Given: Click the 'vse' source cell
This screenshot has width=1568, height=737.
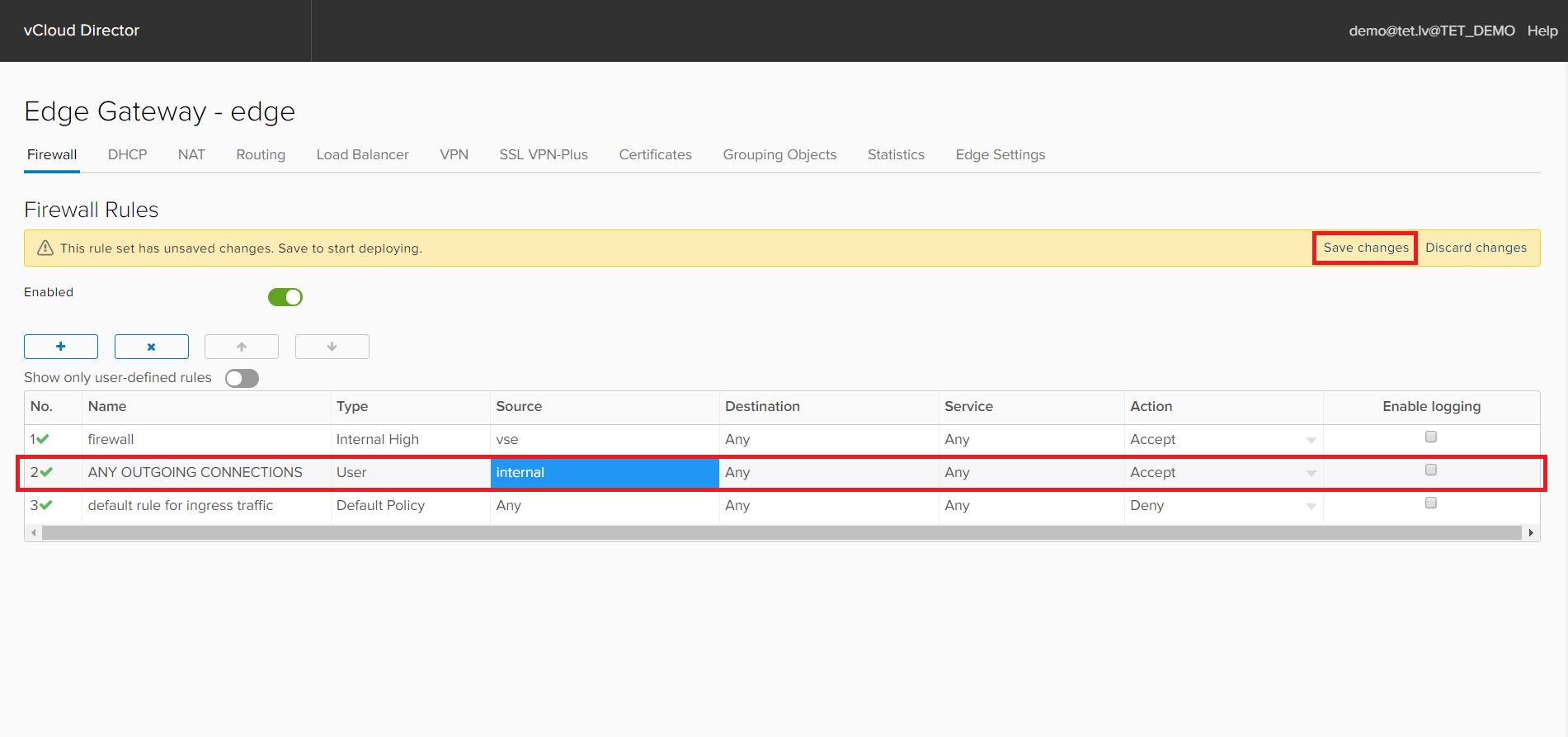Looking at the screenshot, I should click(x=605, y=439).
